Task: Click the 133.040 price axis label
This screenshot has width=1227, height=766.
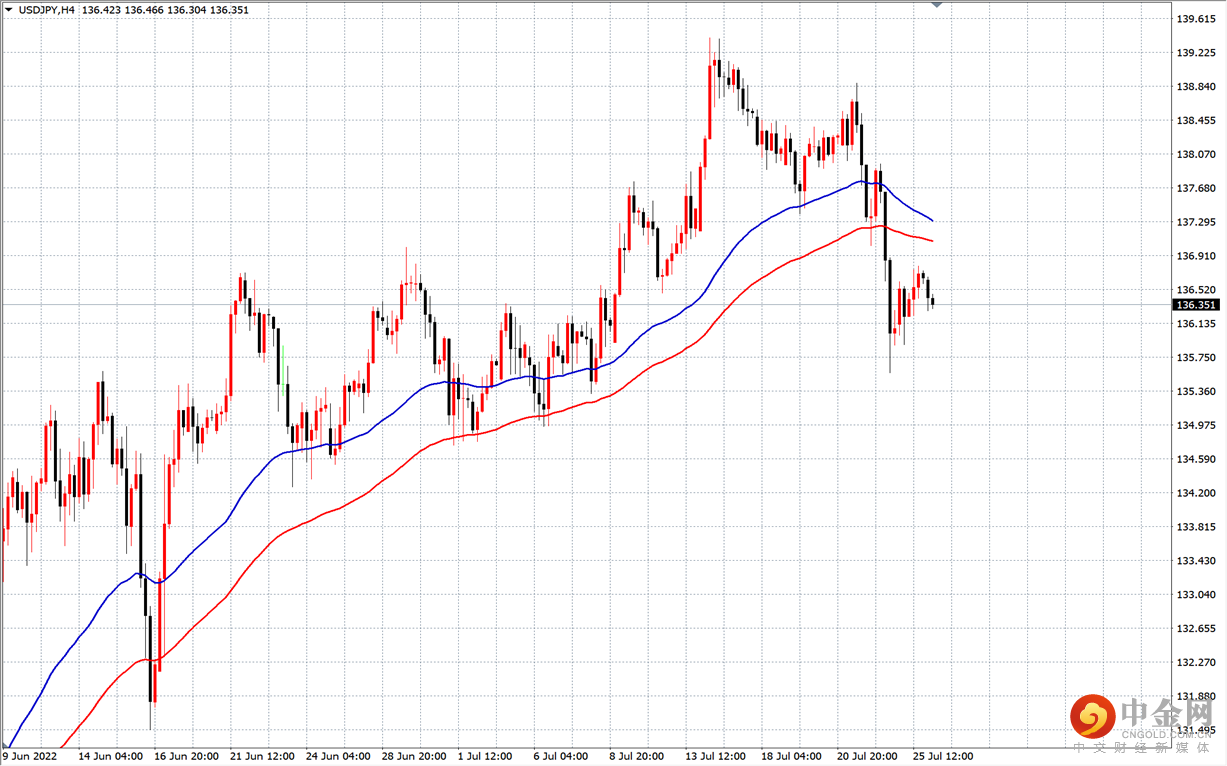Action: click(x=1196, y=595)
